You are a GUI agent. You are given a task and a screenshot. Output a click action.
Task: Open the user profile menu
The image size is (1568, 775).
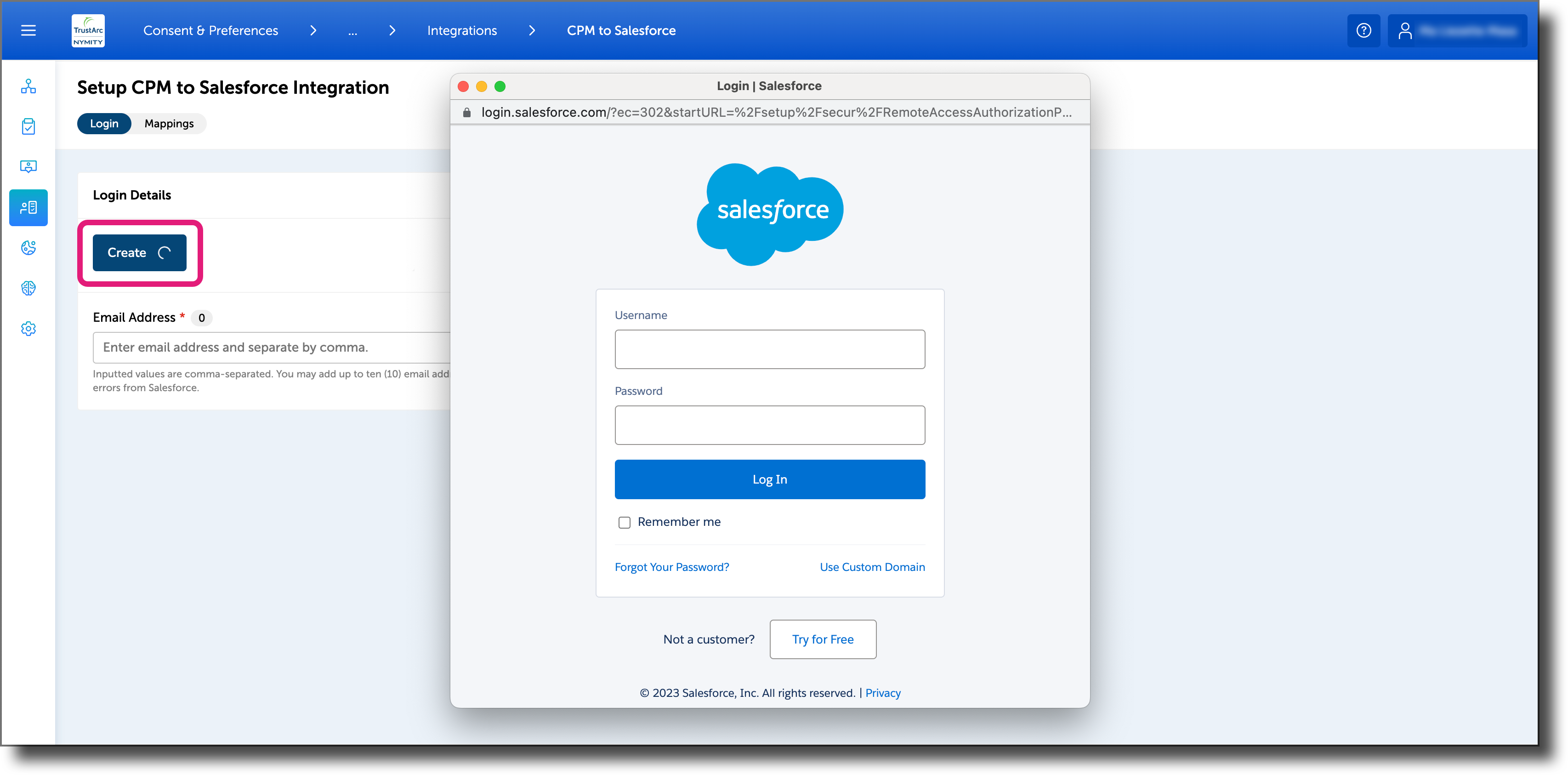tap(1457, 30)
